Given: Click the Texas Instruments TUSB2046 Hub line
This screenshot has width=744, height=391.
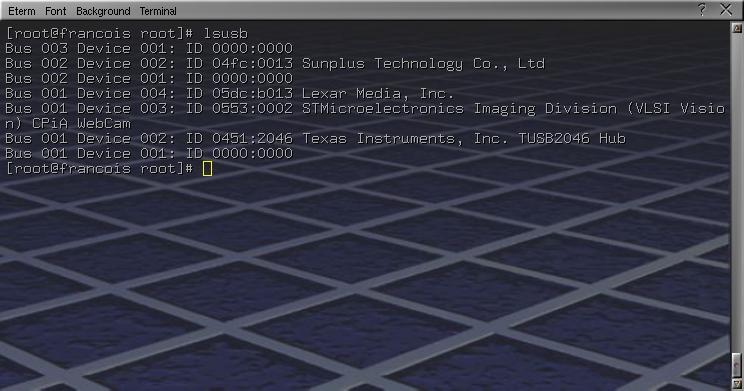Looking at the screenshot, I should click(315, 139).
